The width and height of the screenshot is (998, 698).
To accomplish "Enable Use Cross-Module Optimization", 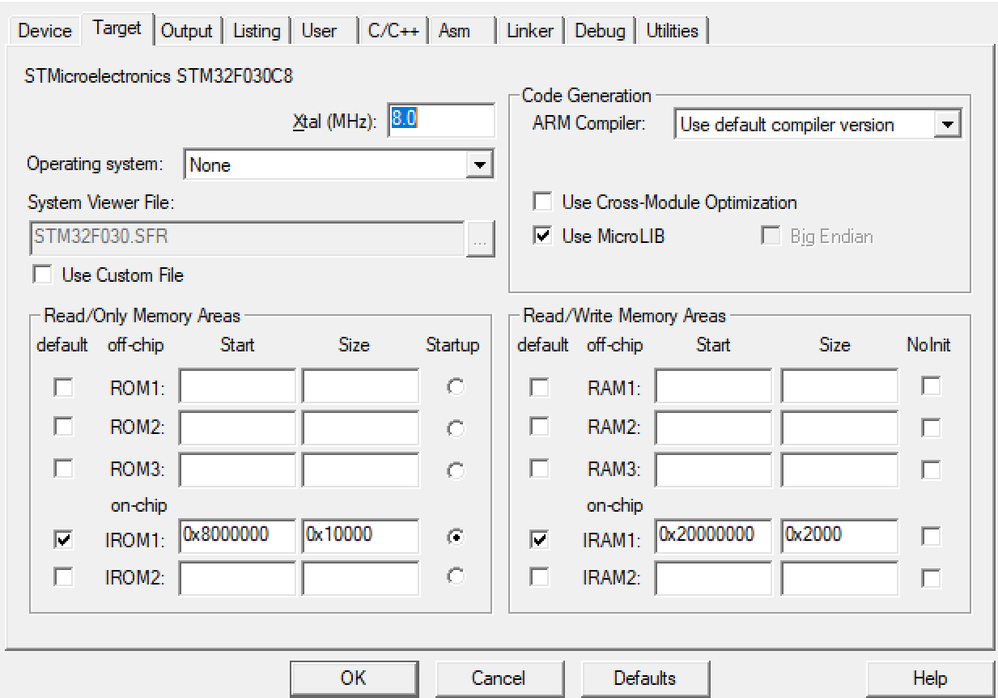I will pyautogui.click(x=543, y=202).
